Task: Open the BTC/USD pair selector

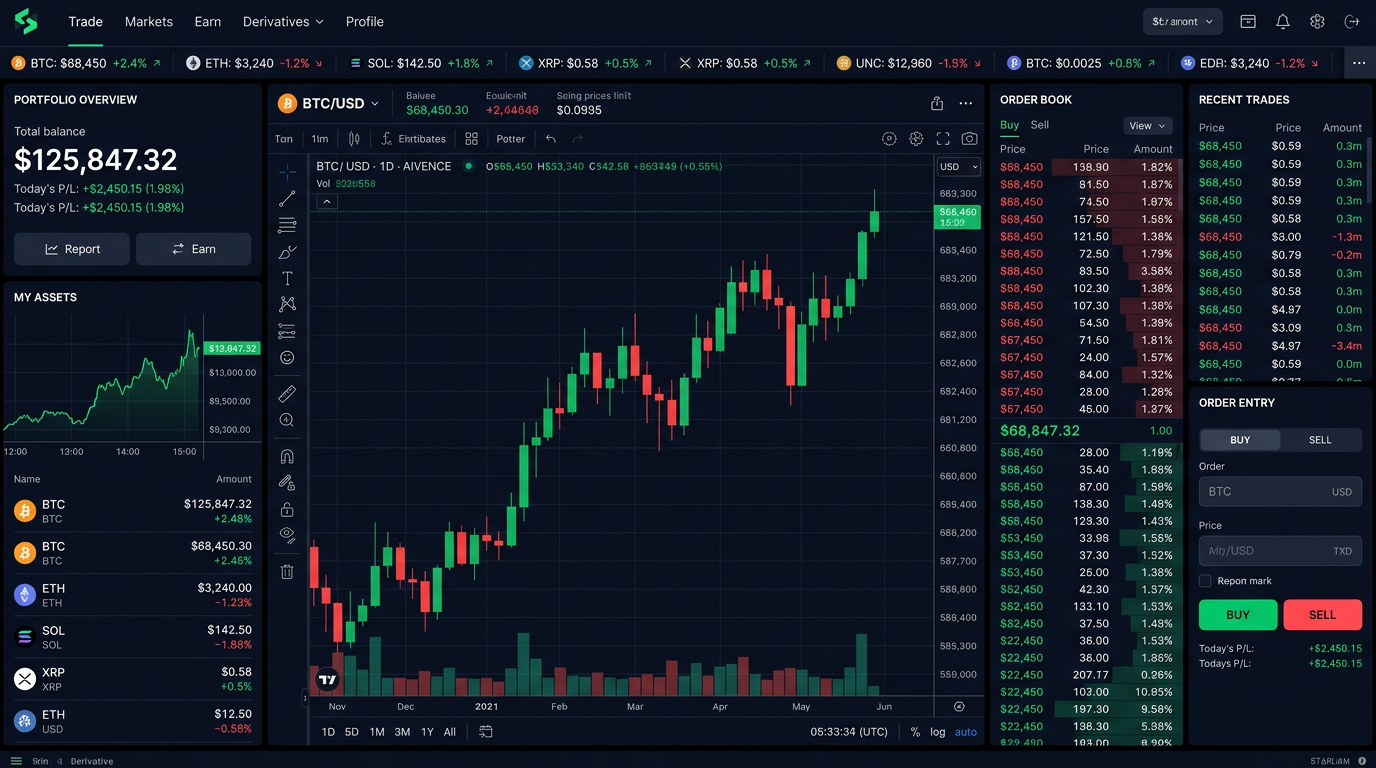Action: 330,103
